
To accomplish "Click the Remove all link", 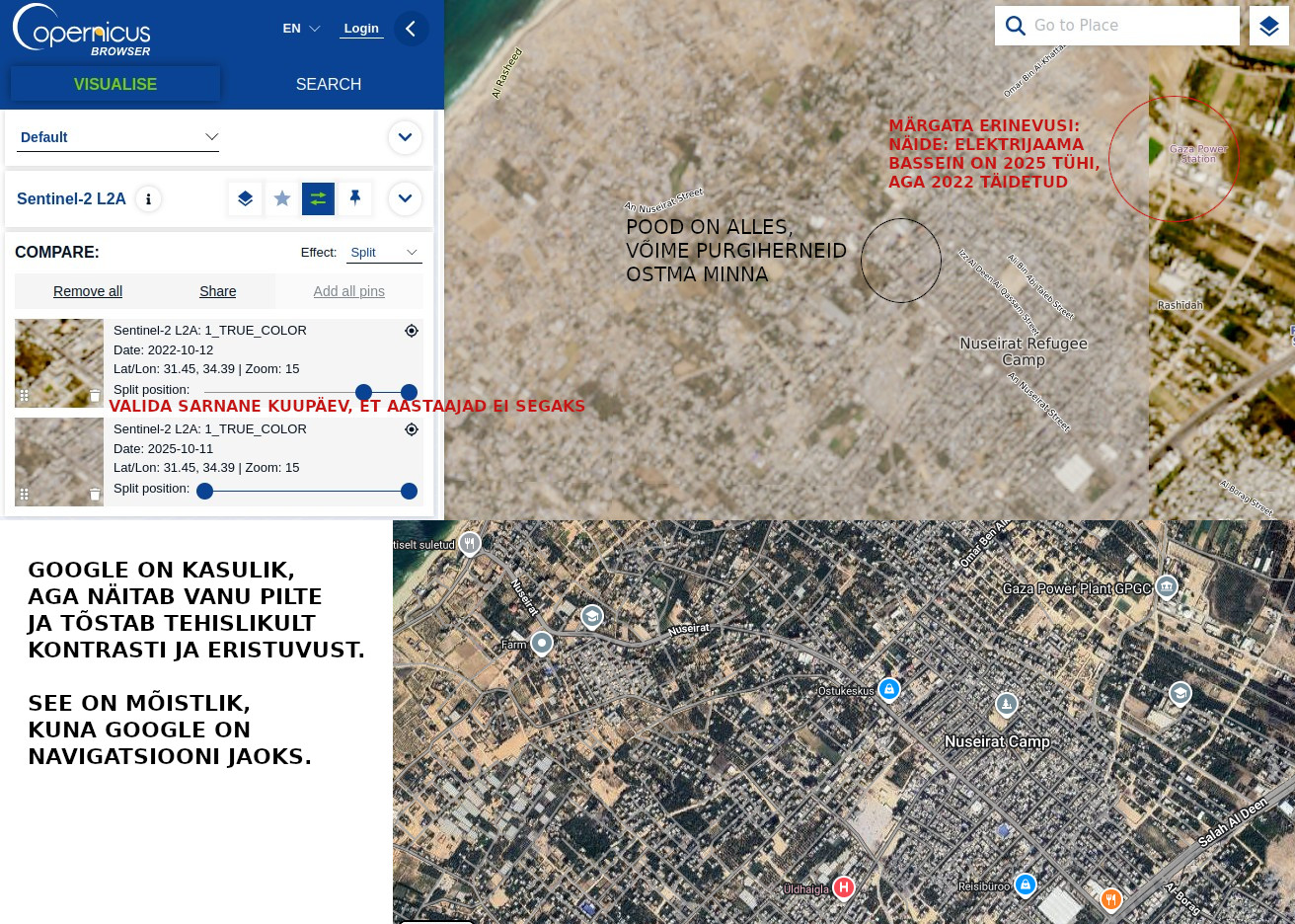I will coord(88,291).
